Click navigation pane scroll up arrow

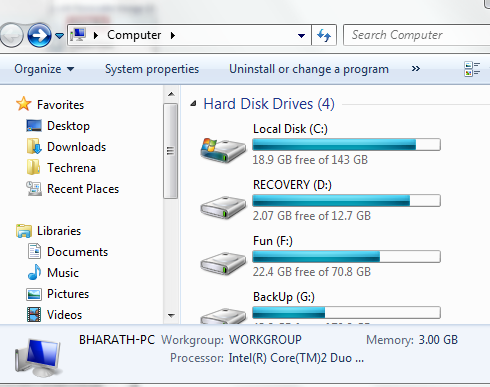click(x=171, y=94)
